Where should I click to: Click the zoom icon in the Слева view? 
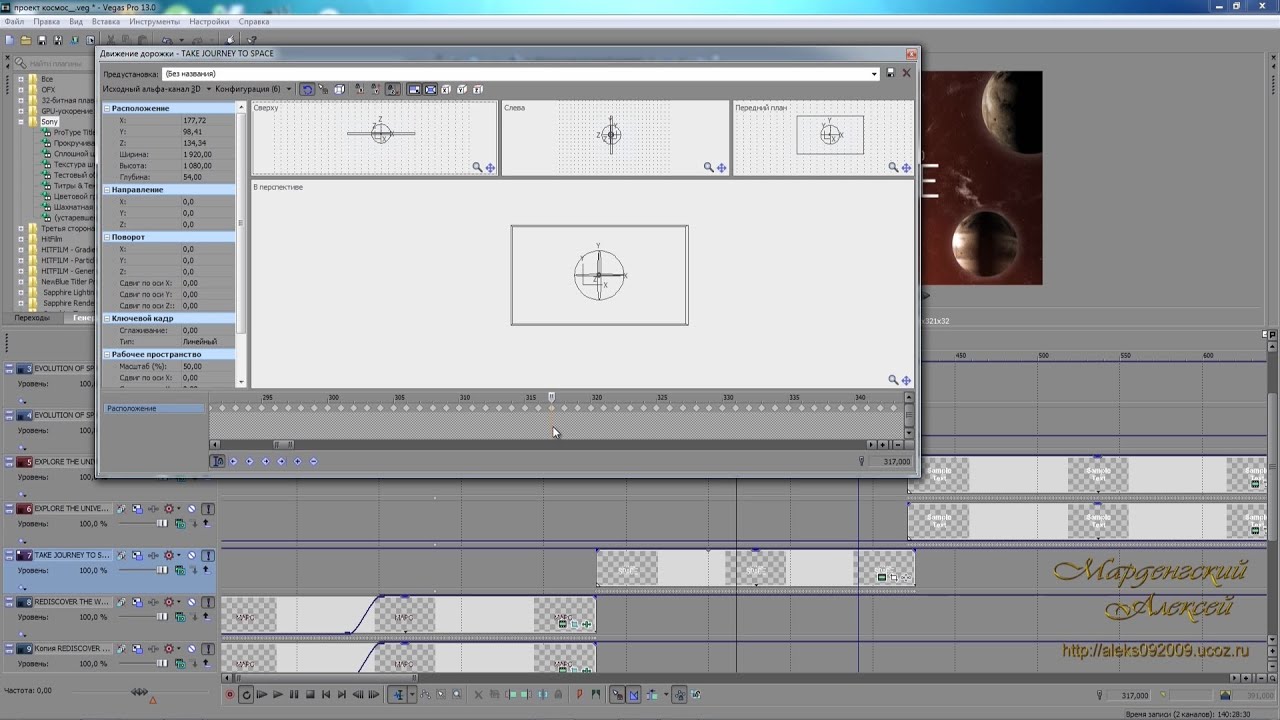pyautogui.click(x=708, y=168)
